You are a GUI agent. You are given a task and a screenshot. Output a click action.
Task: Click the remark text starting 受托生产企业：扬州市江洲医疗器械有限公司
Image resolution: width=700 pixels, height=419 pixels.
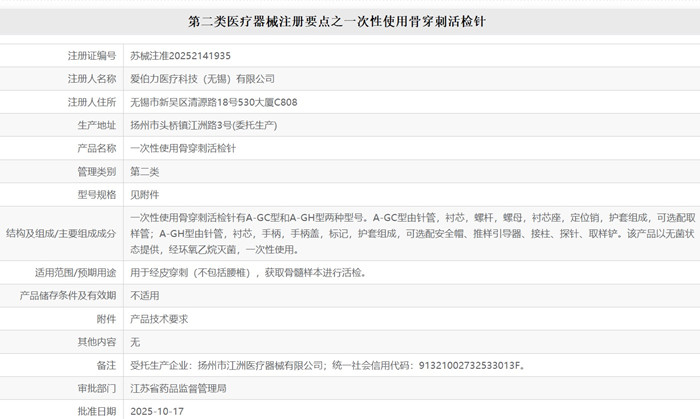(328, 365)
